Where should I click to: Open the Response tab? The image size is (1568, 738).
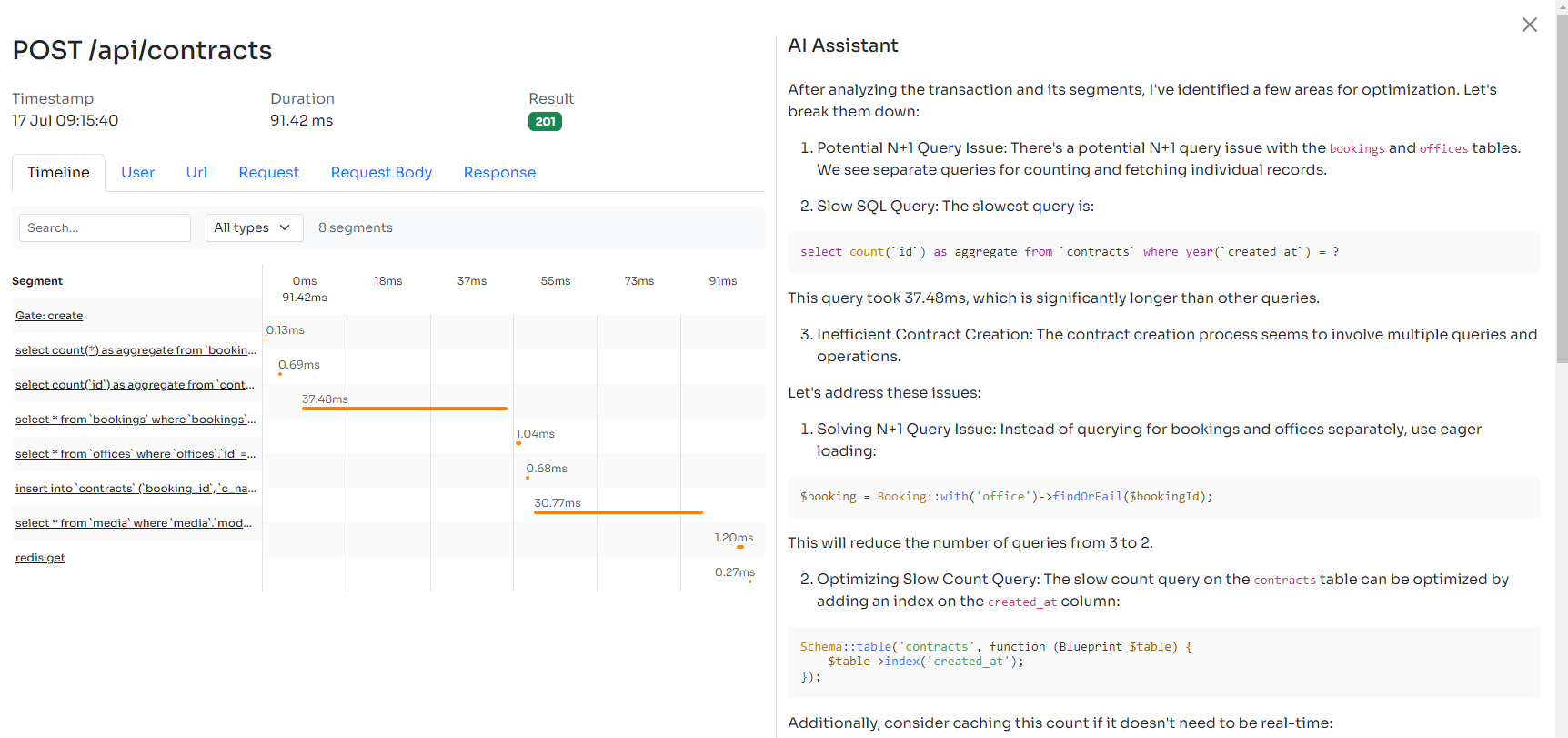pos(499,172)
